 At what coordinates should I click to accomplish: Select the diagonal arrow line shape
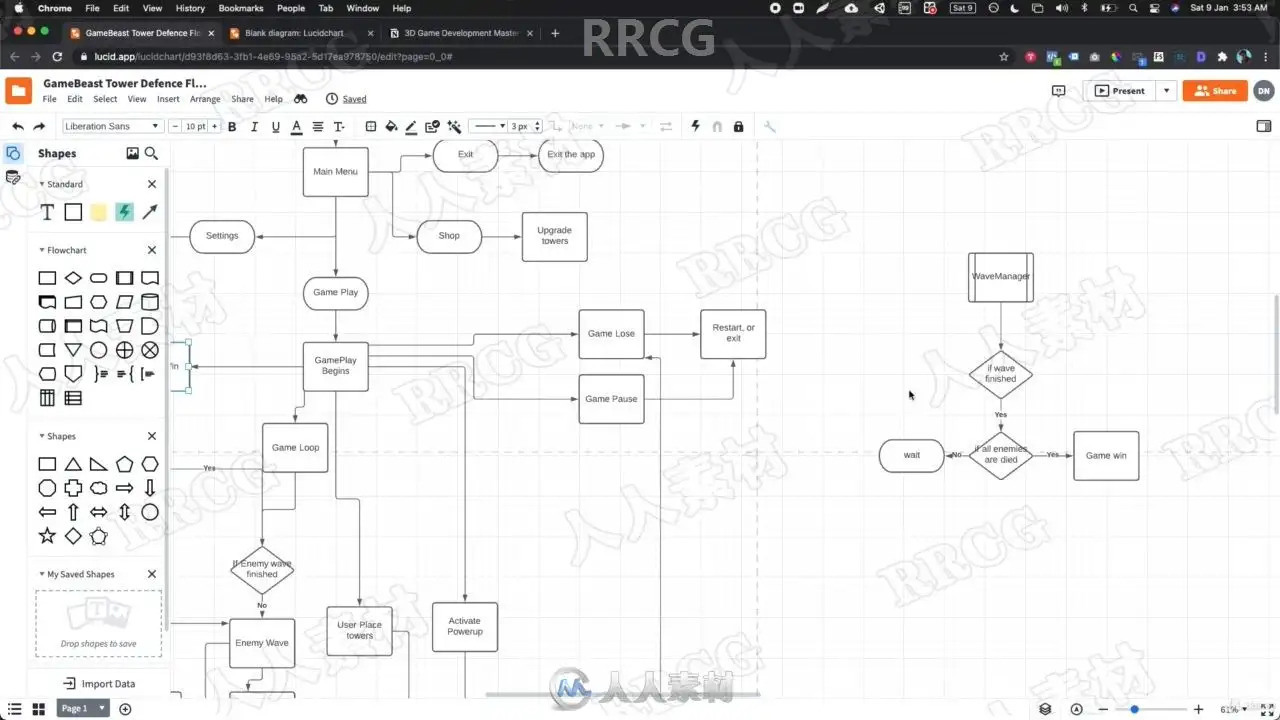click(150, 212)
